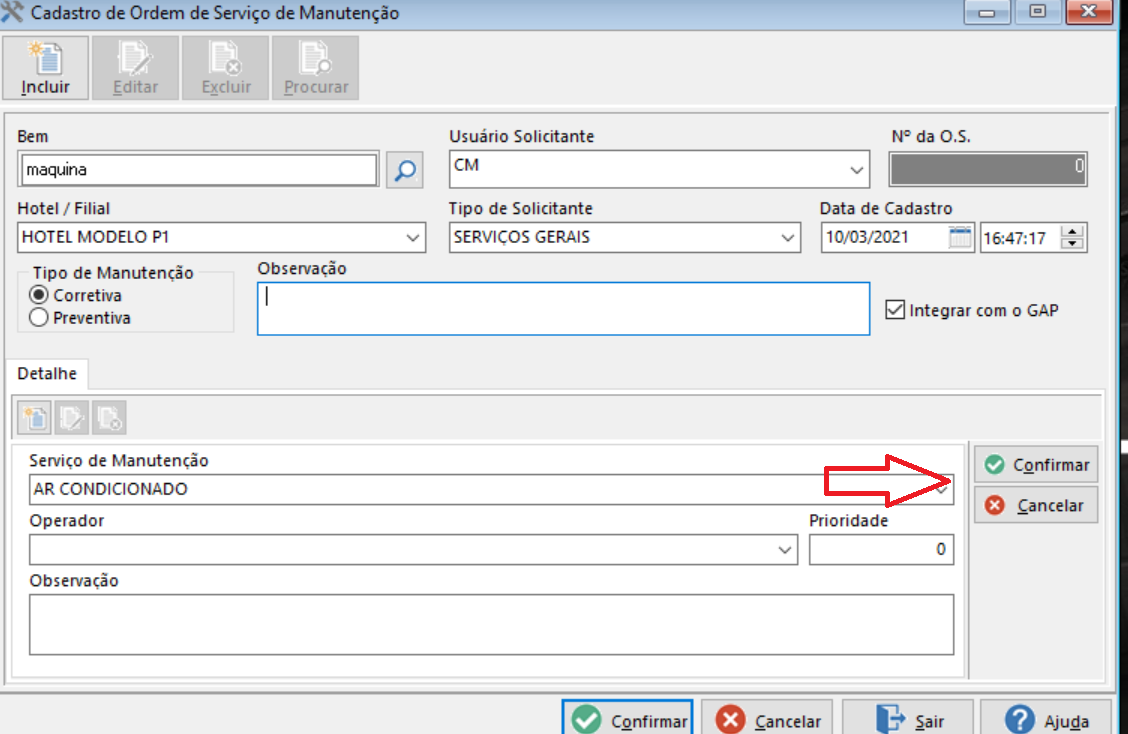Open the calendar picker for Data de Cadastro
Screen dimensions: 1128x734
(960, 237)
